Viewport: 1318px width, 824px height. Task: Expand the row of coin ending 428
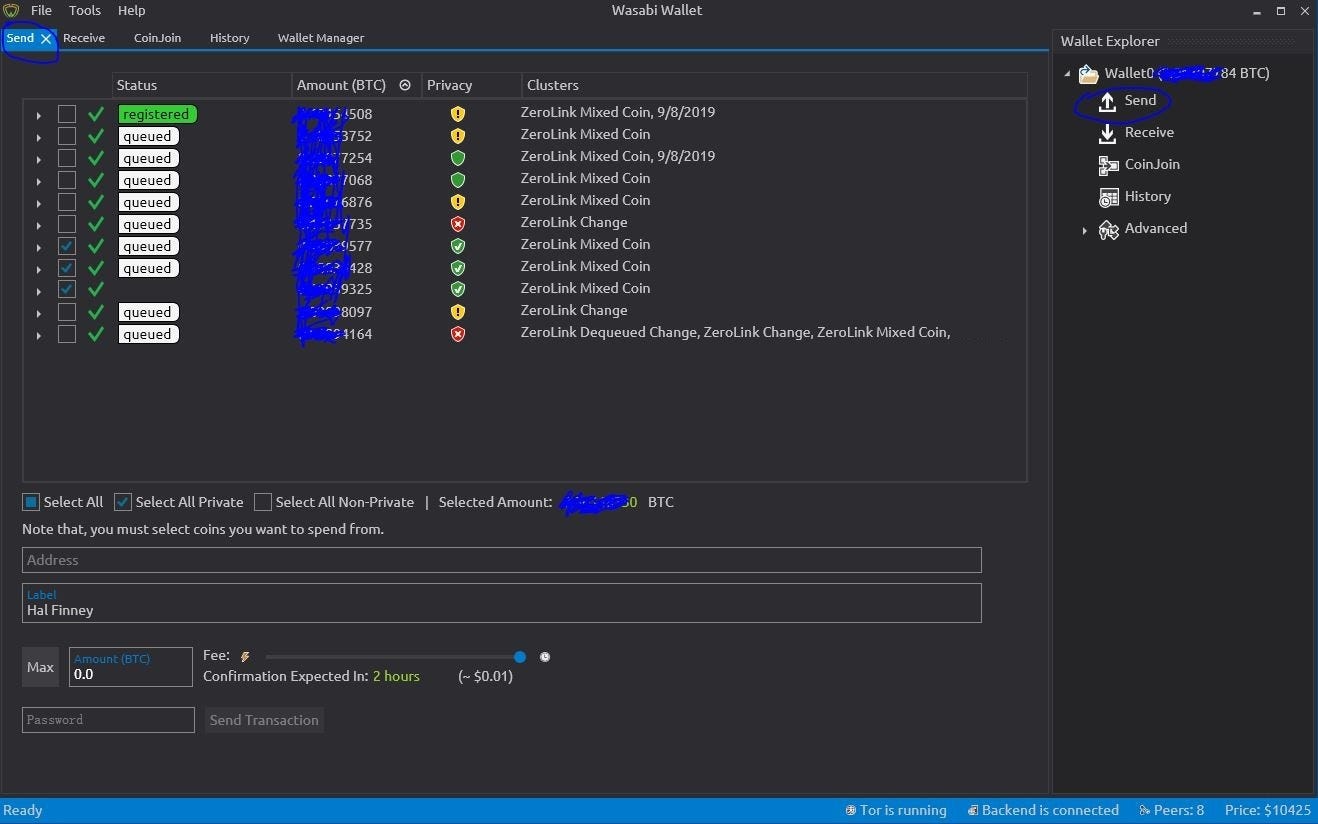click(38, 269)
